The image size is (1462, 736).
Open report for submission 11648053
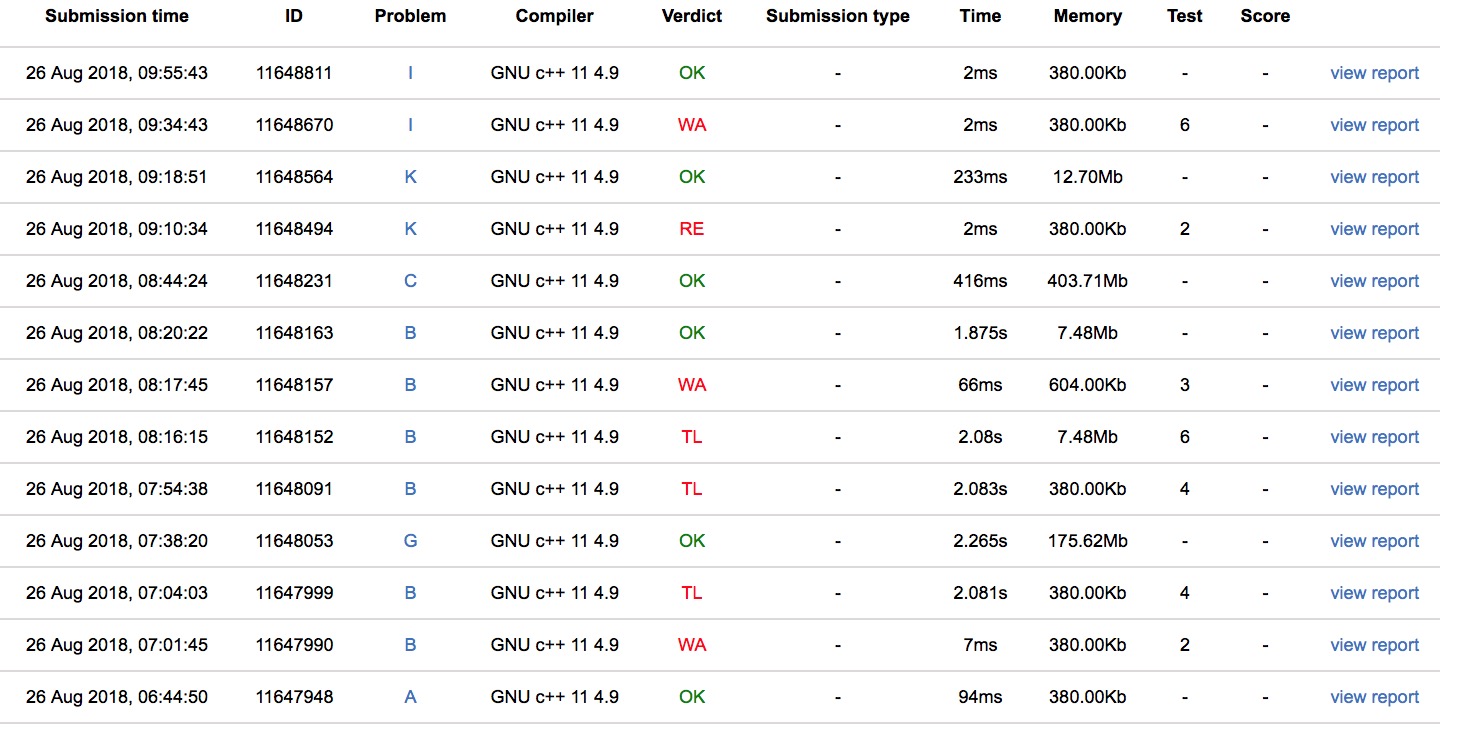1374,541
